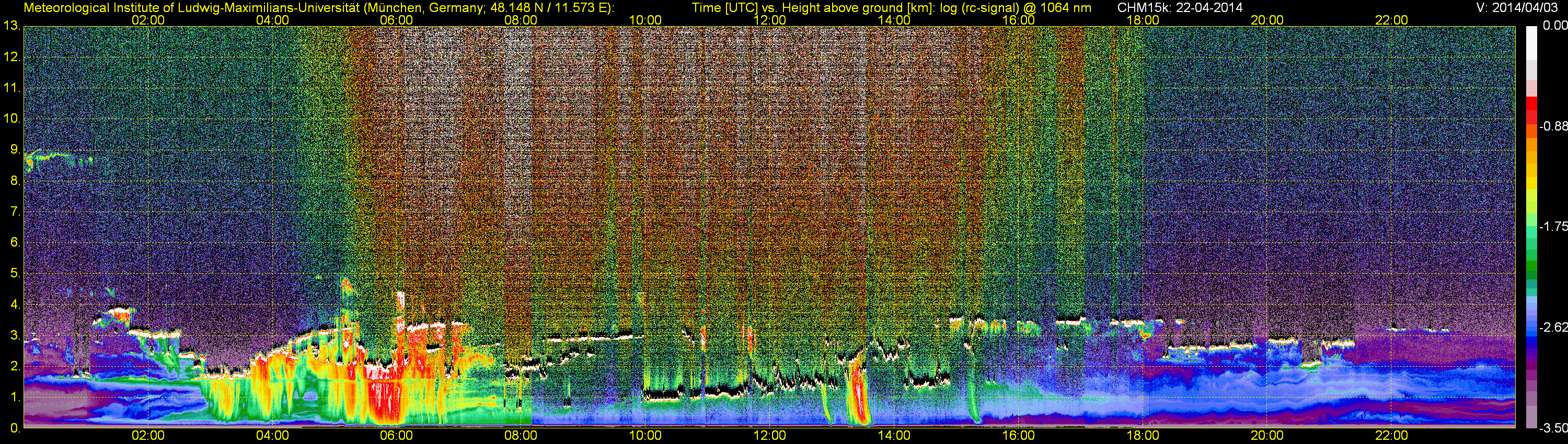Select "16:00" on the bottom time axis
The height and width of the screenshot is (444, 1568).
(x=1018, y=436)
